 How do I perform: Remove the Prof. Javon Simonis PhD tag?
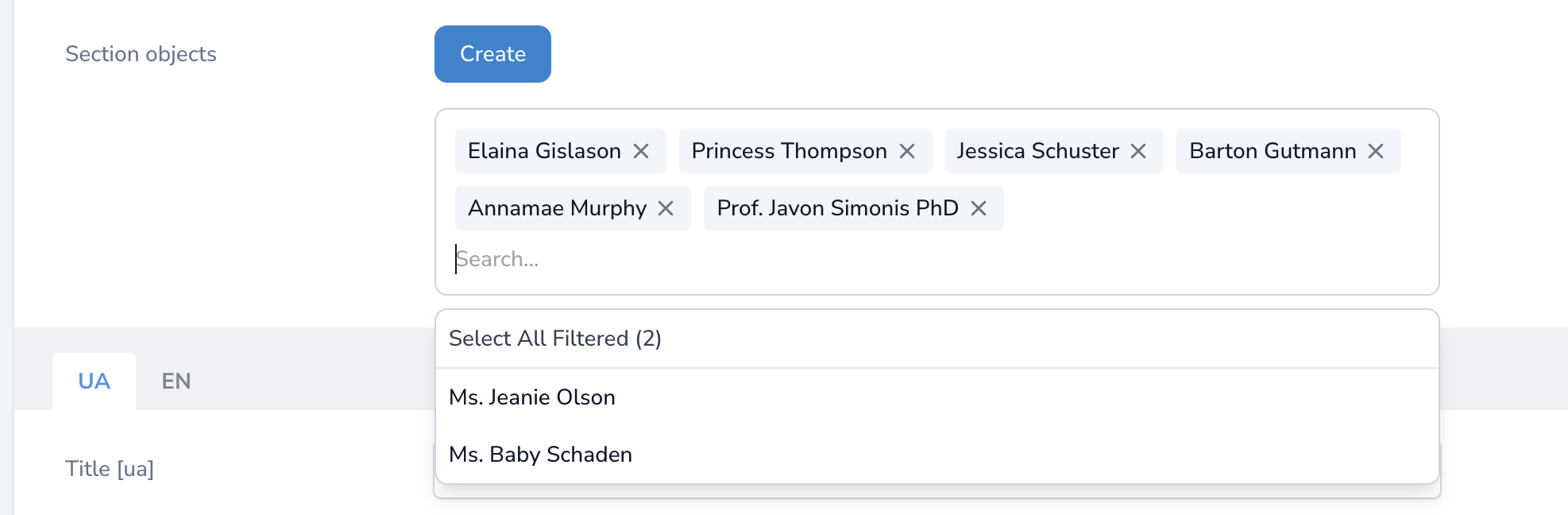coord(979,208)
